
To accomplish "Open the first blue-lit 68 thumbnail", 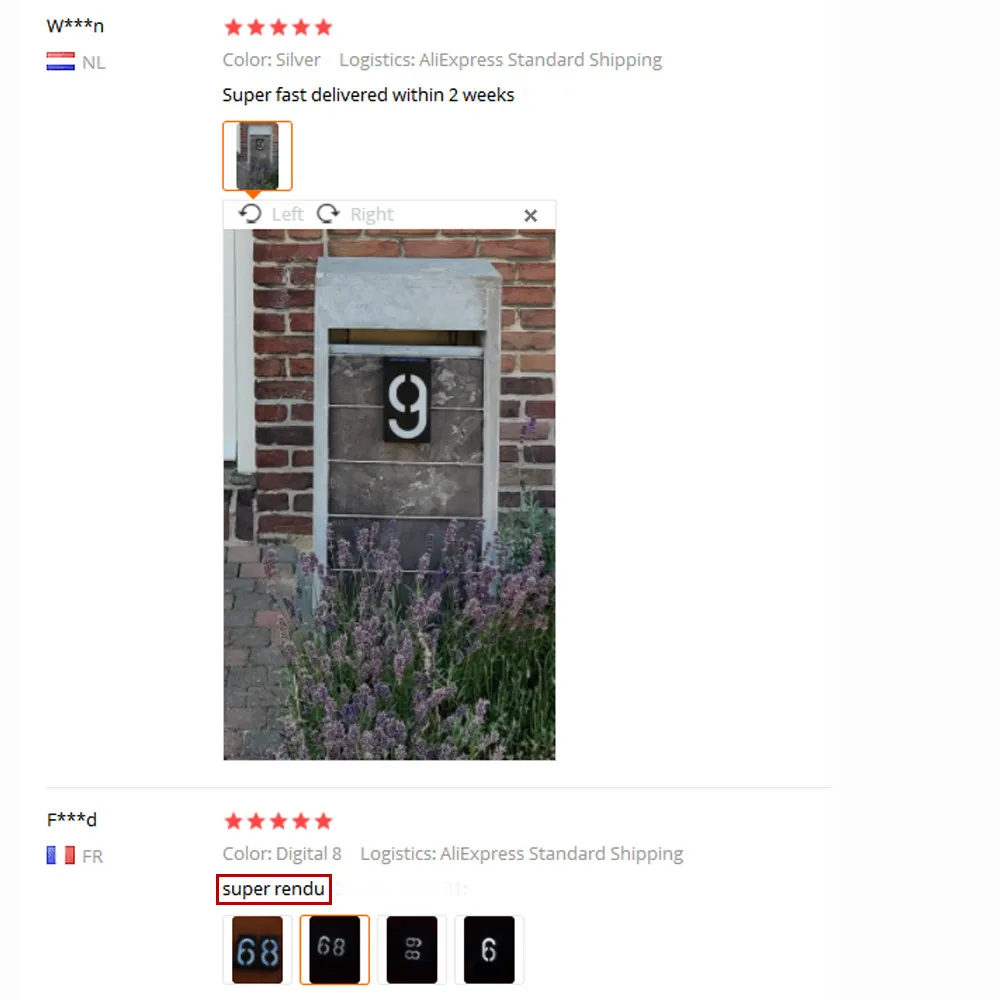I will [x=258, y=950].
